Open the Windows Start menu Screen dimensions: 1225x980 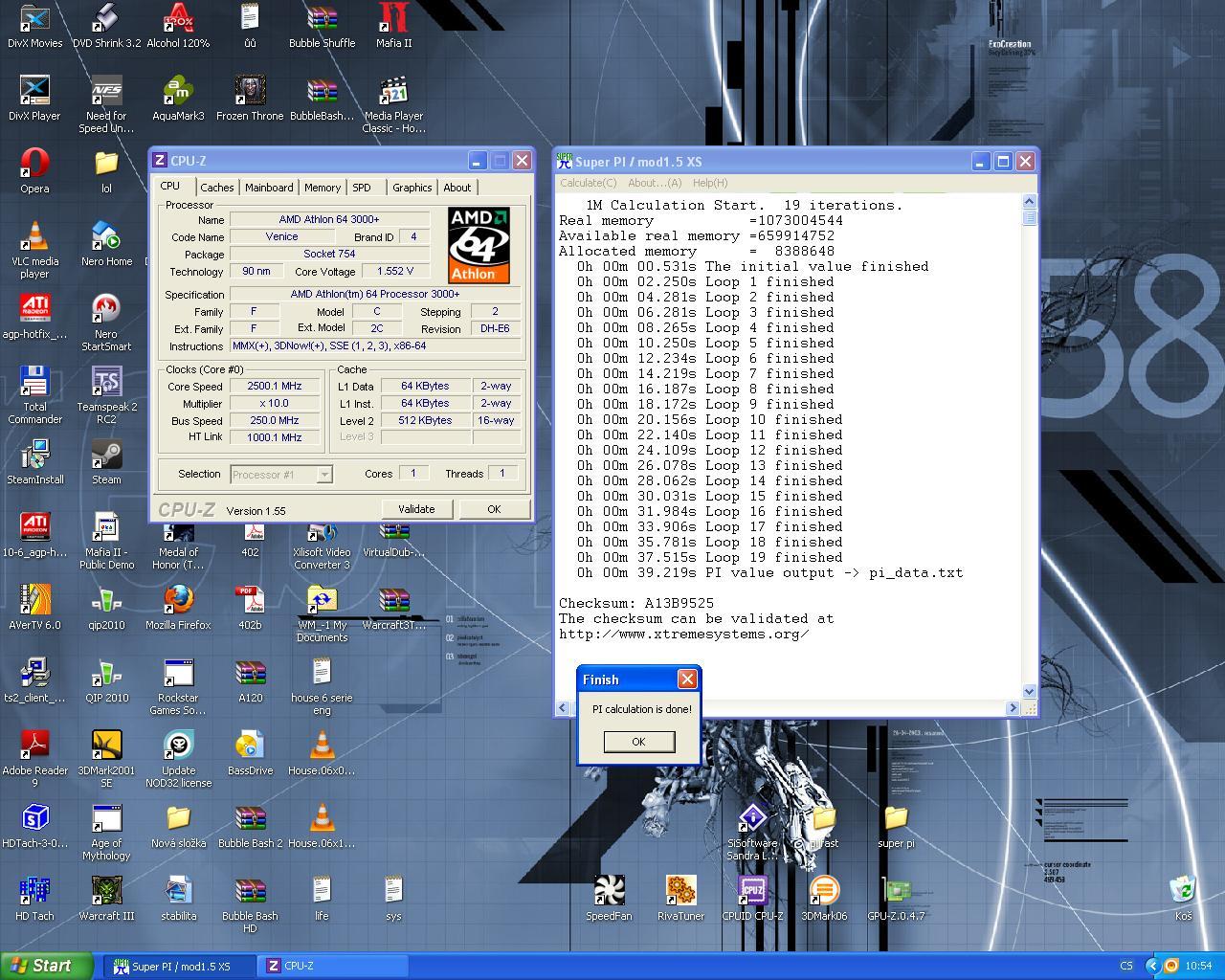point(47,966)
